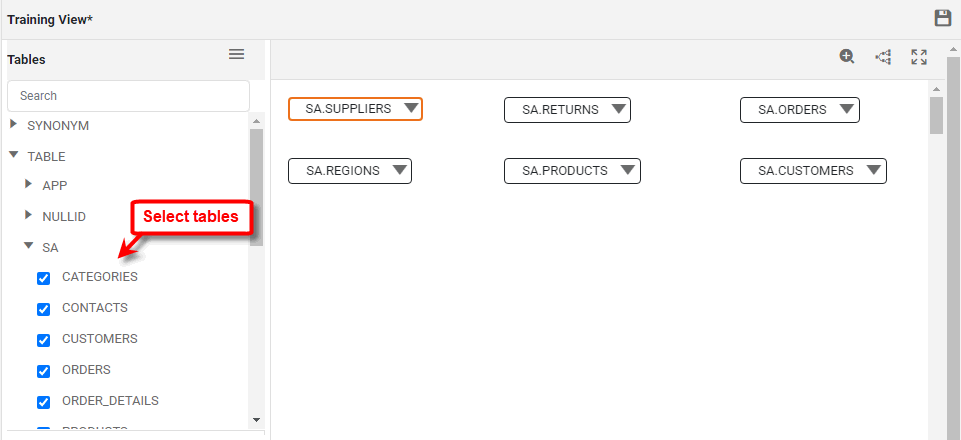The height and width of the screenshot is (440, 961).
Task: Select the NULLID schema item
Action: coord(64,216)
